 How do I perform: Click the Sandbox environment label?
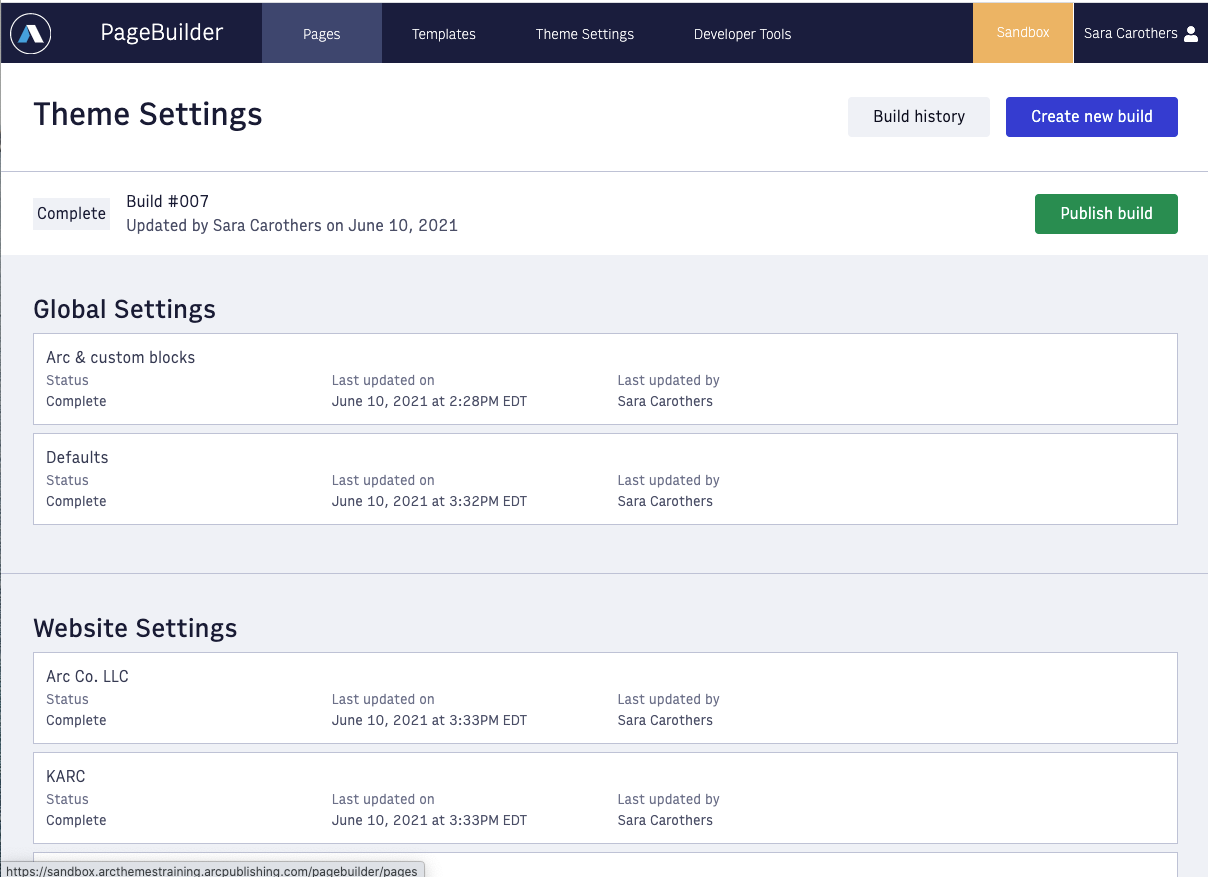pyautogui.click(x=1023, y=33)
